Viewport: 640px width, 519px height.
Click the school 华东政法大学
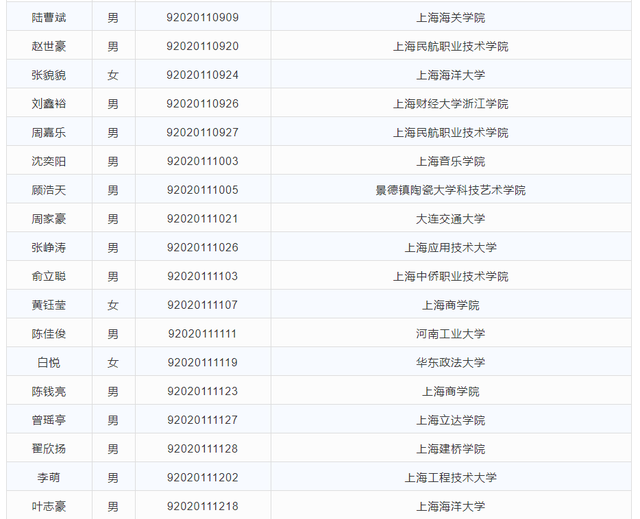pos(451,362)
